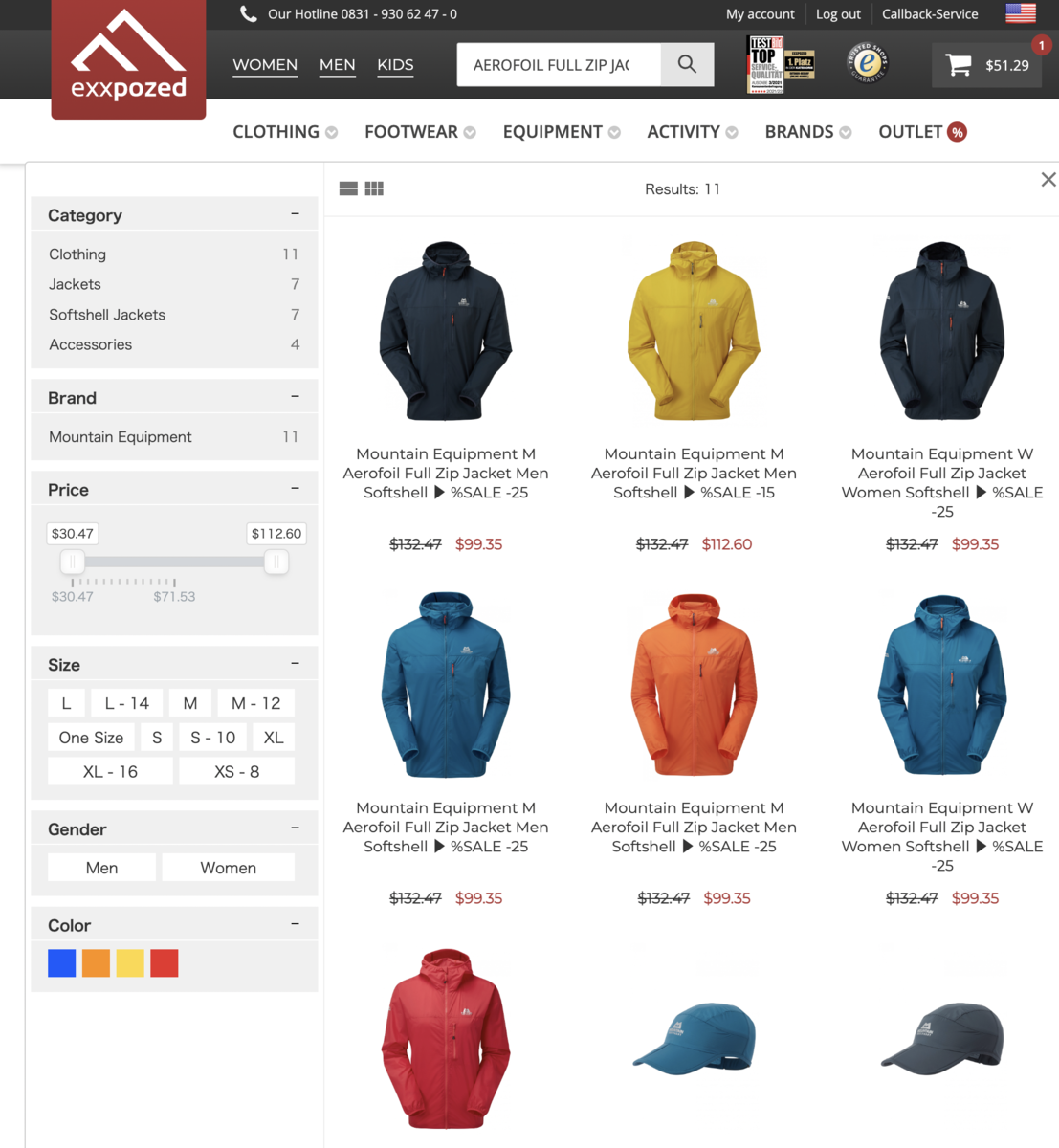1059x1148 pixels.
Task: Click the search magnifier icon
Action: point(687,64)
